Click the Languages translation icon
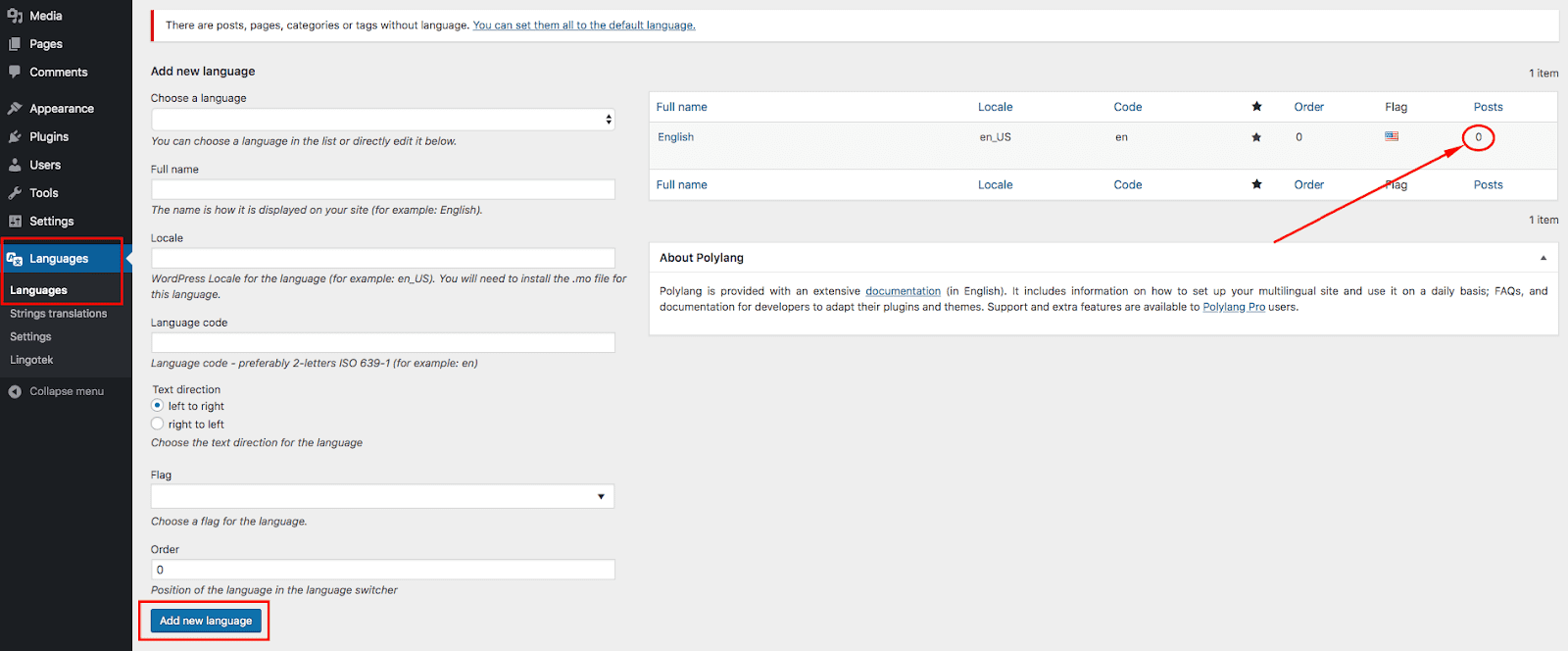 click(15, 259)
